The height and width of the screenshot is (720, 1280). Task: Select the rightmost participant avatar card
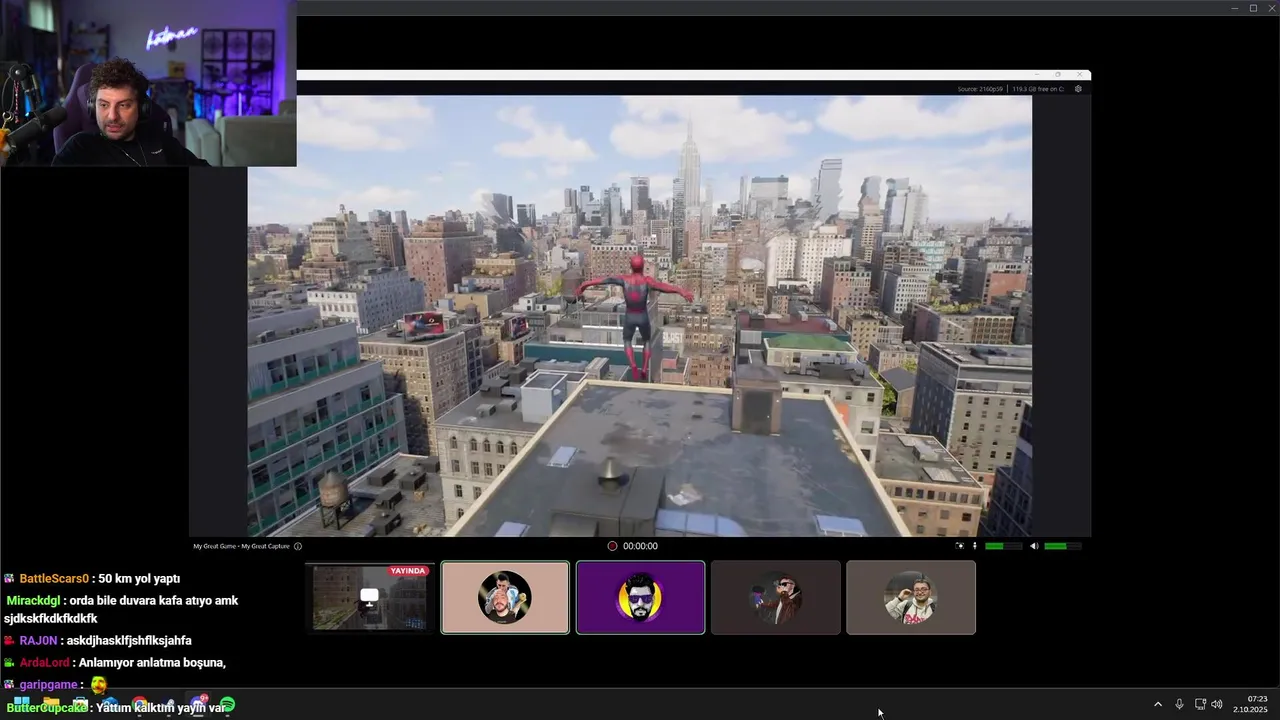pyautogui.click(x=911, y=597)
